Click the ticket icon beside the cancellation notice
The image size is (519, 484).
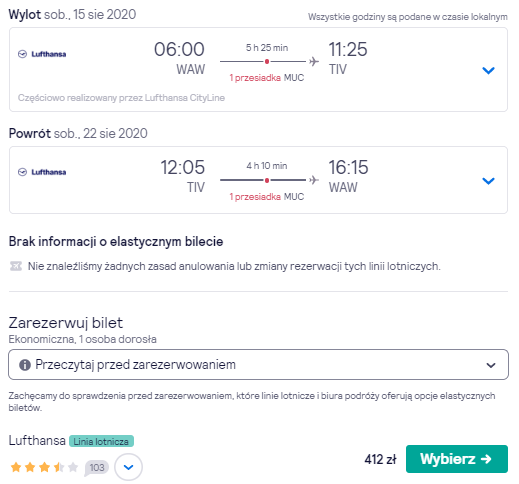click(x=16, y=266)
